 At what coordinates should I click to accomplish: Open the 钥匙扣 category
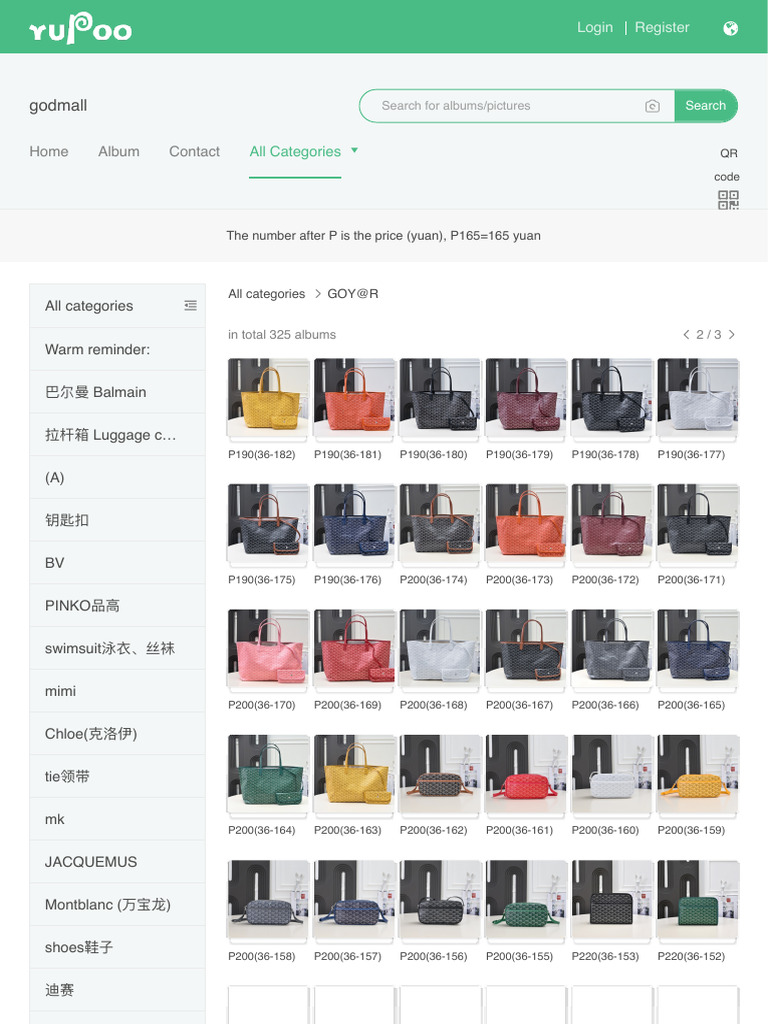pyautogui.click(x=118, y=520)
